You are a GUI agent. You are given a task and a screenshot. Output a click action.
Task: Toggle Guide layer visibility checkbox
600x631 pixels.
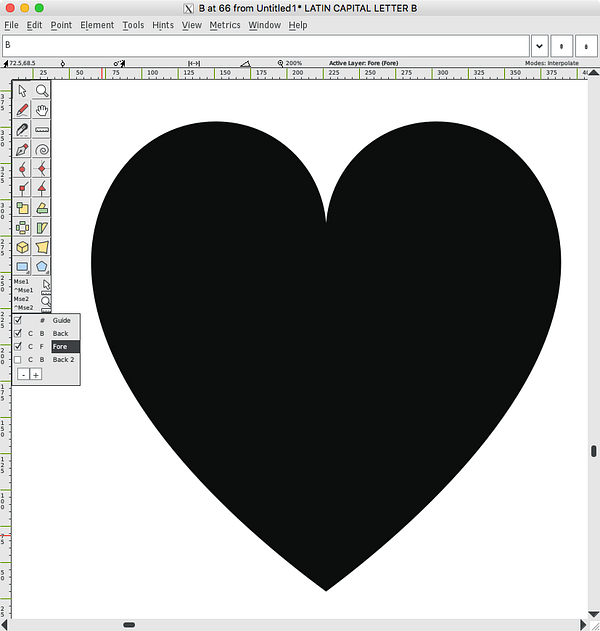tap(18, 320)
